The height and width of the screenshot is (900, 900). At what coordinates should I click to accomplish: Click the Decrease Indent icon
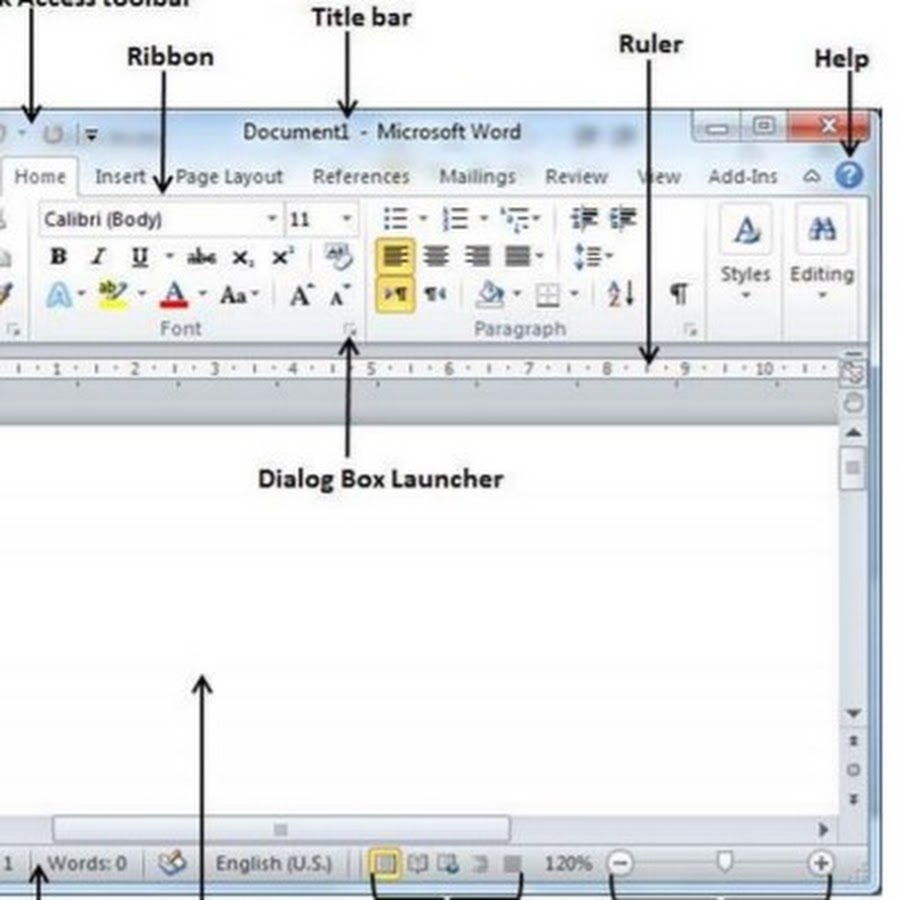(x=584, y=219)
